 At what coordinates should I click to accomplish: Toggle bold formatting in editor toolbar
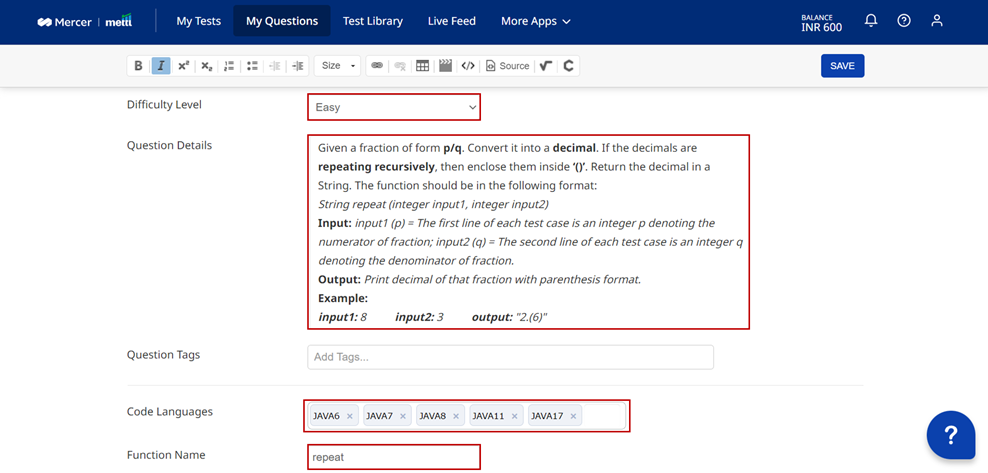[138, 66]
